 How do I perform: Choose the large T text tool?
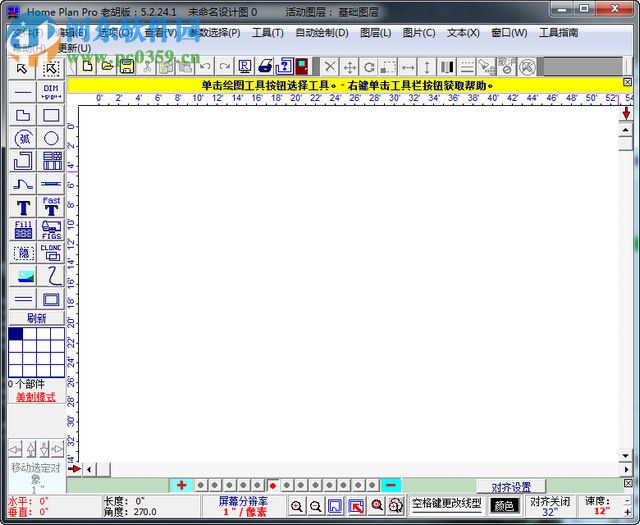(x=22, y=207)
